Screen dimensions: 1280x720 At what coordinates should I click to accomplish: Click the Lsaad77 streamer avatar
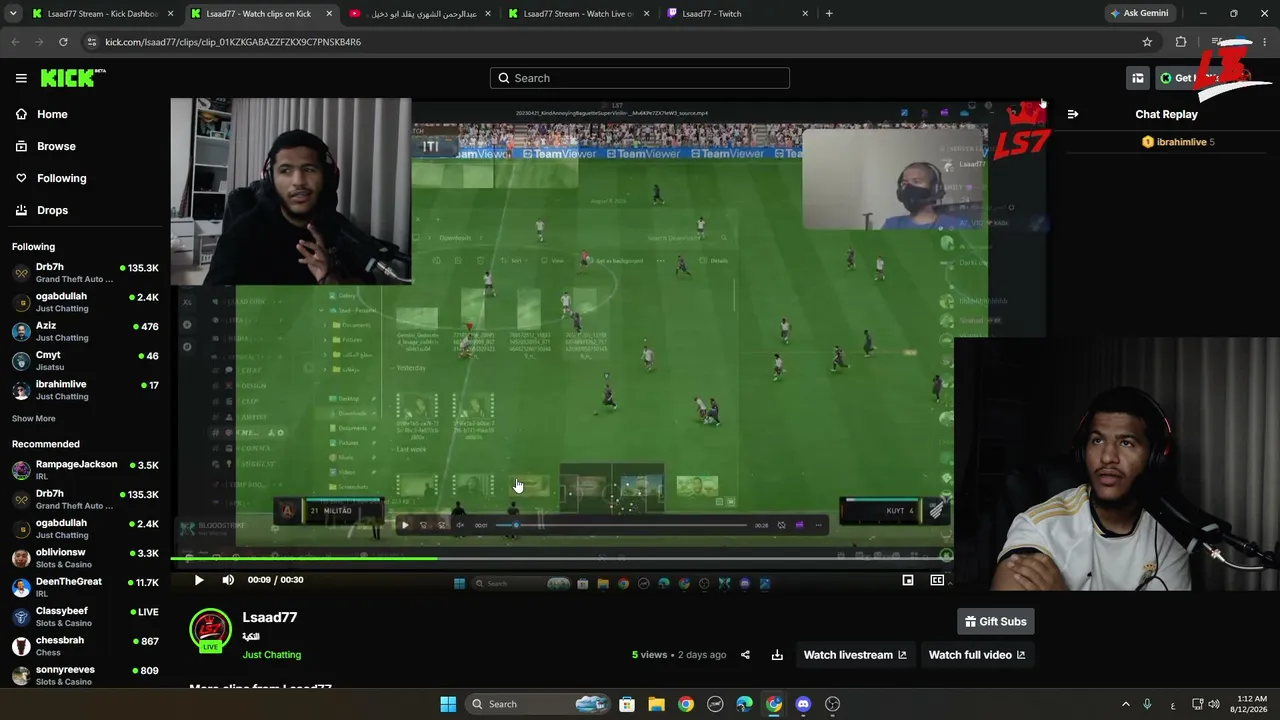click(x=210, y=630)
